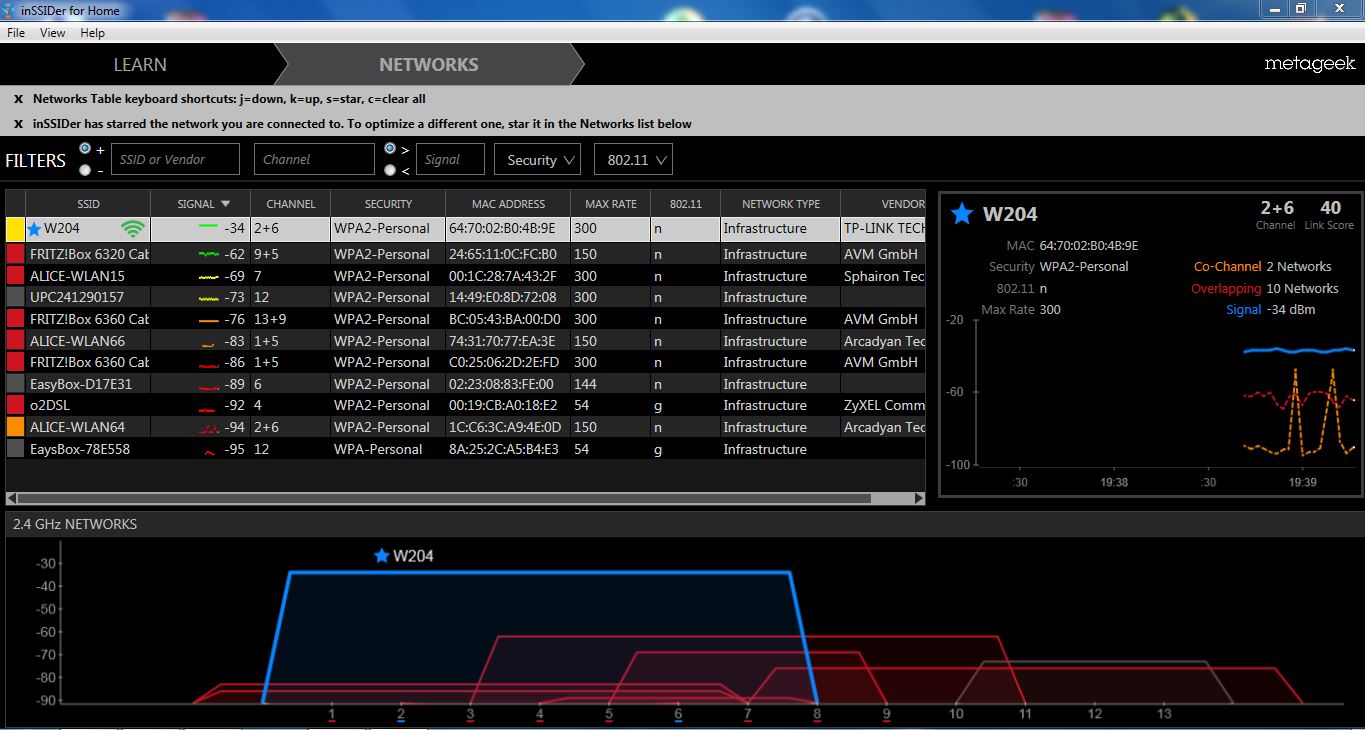
Task: Select the EaysBox-78E558 network row
Action: 466,449
